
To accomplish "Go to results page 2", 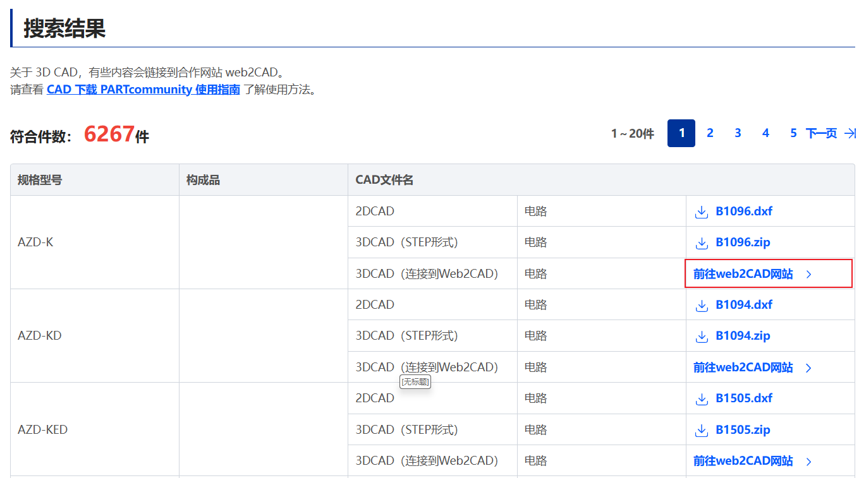I will point(710,133).
